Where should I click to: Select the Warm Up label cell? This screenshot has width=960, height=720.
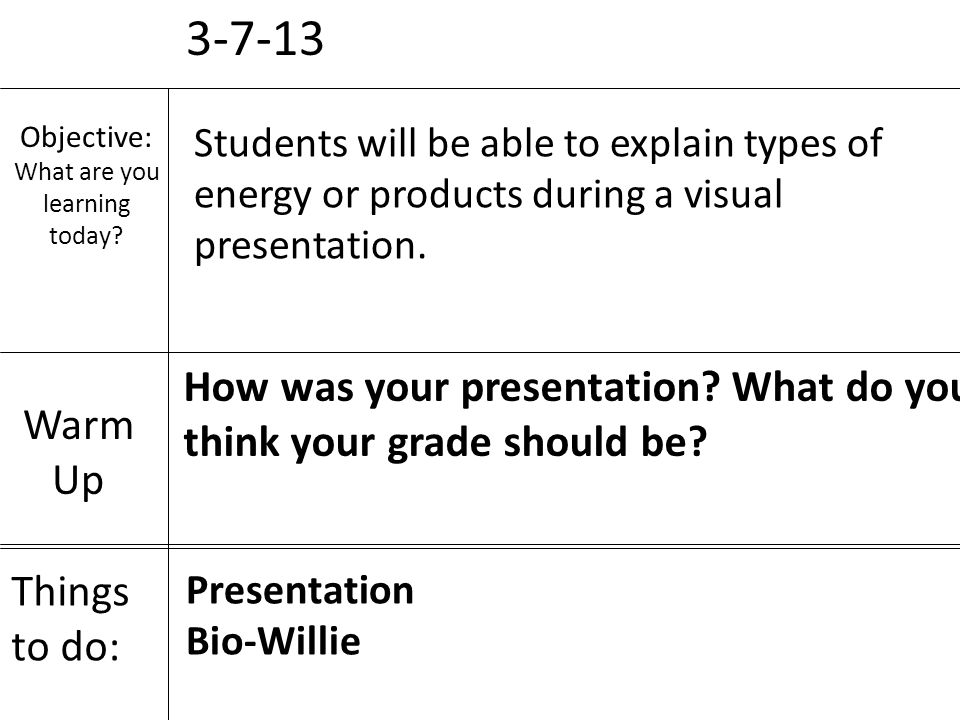(x=84, y=449)
